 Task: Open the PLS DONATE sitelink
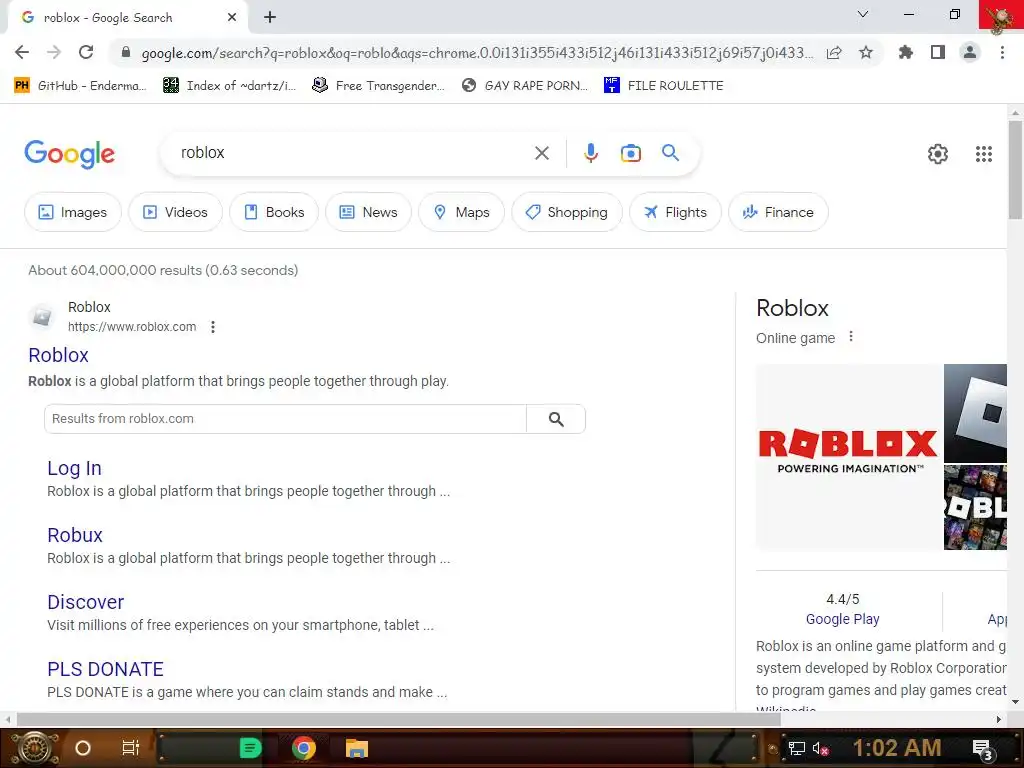106,669
